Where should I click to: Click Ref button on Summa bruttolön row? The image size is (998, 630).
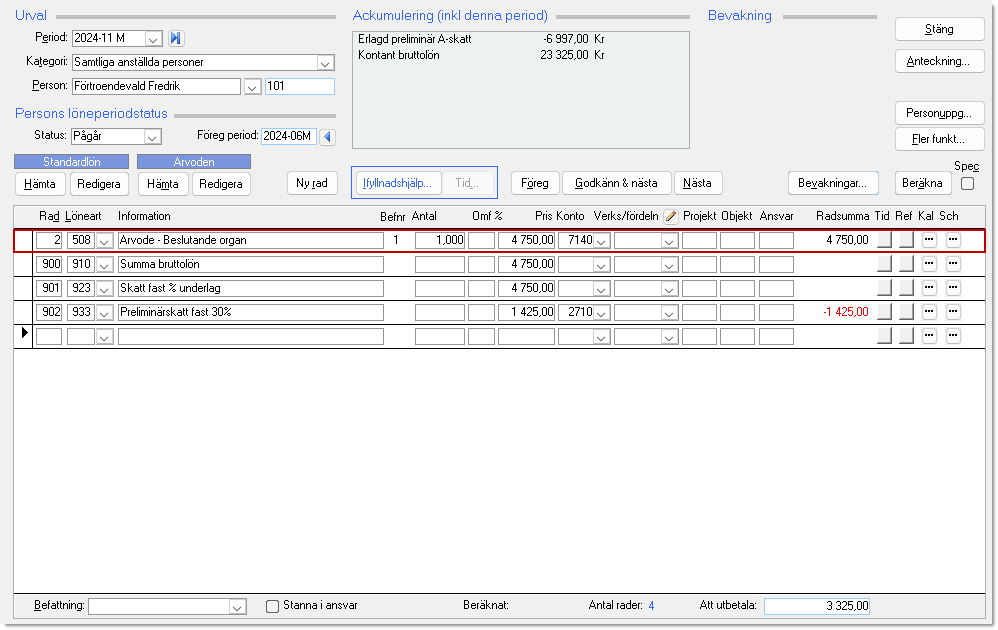click(x=906, y=264)
